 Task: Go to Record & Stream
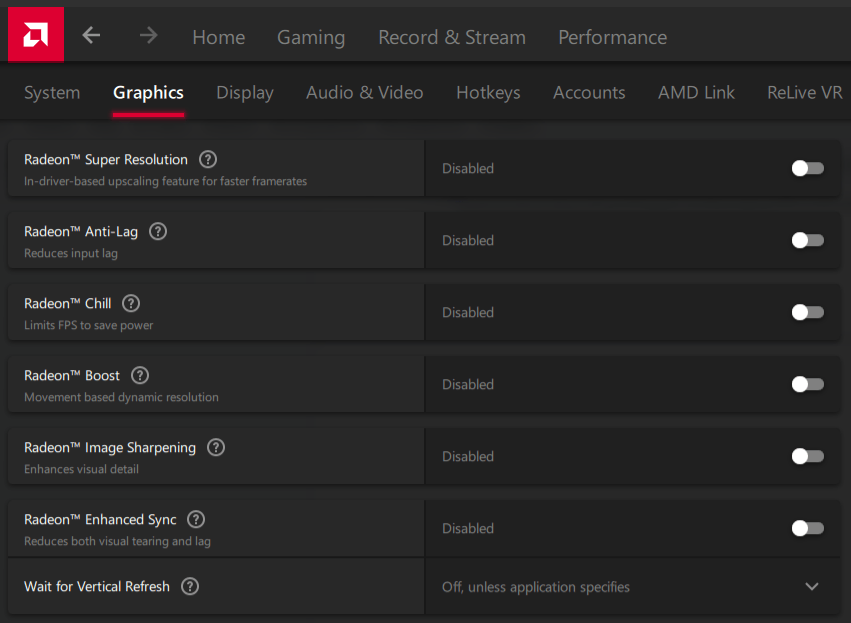(452, 37)
